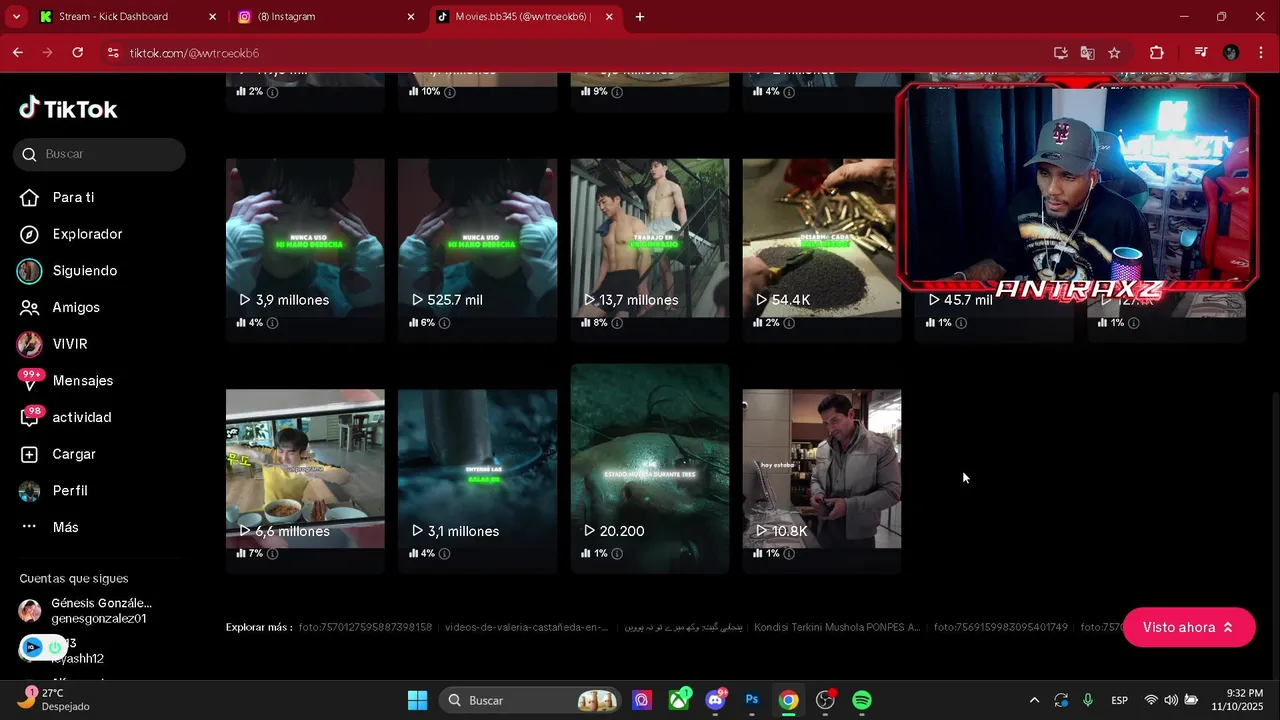Open the 3,9 millones views video

click(305, 238)
